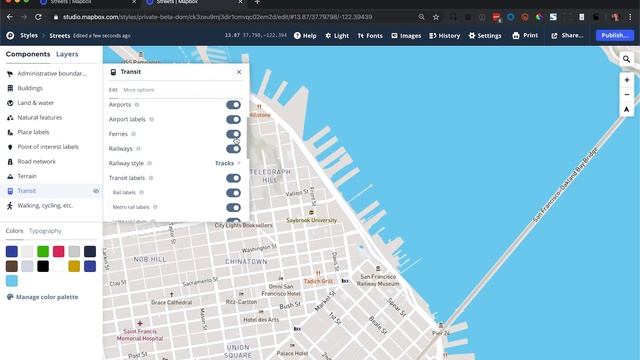Open the Share menu

567,36
